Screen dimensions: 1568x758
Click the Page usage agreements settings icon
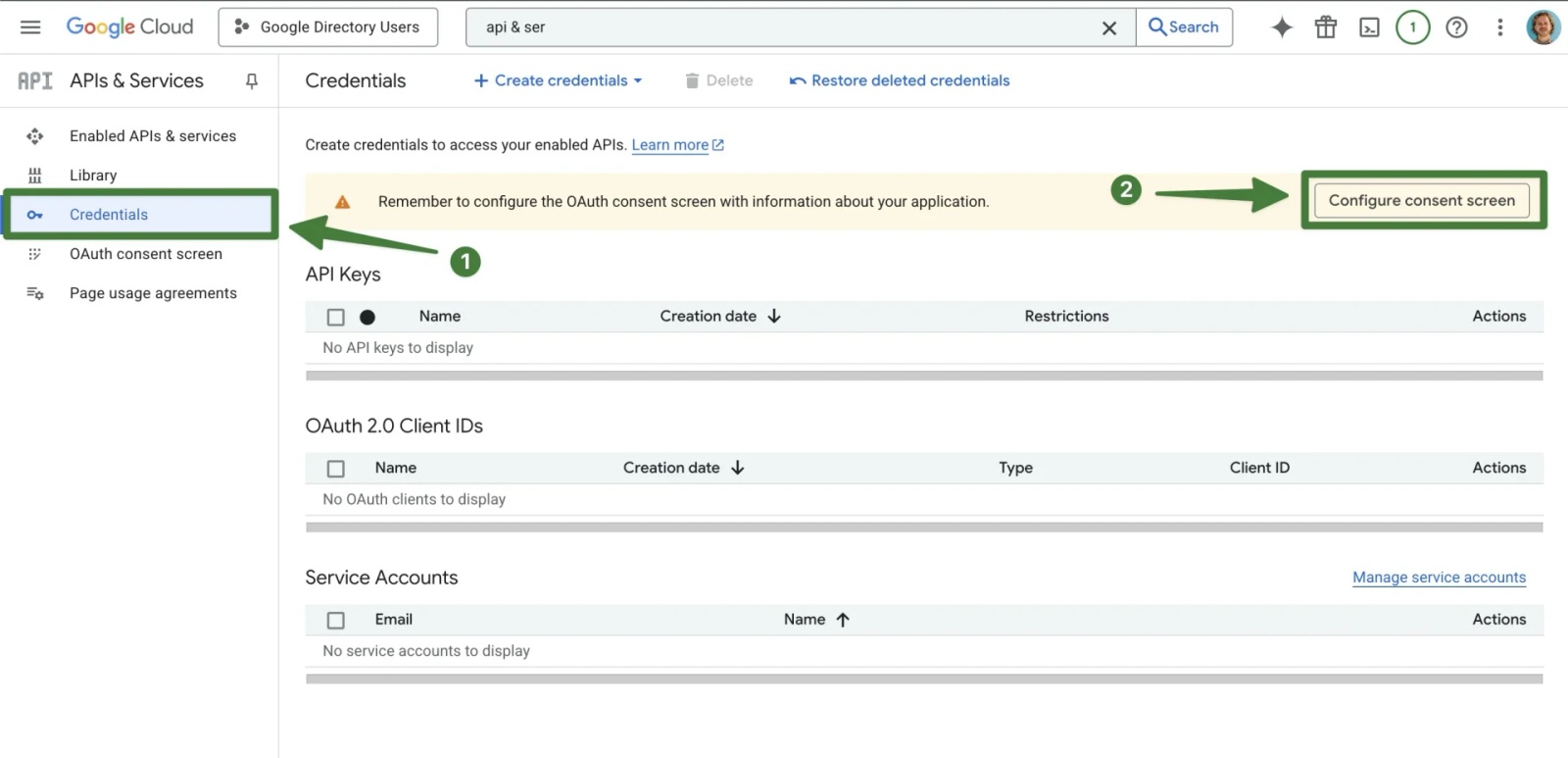point(34,293)
